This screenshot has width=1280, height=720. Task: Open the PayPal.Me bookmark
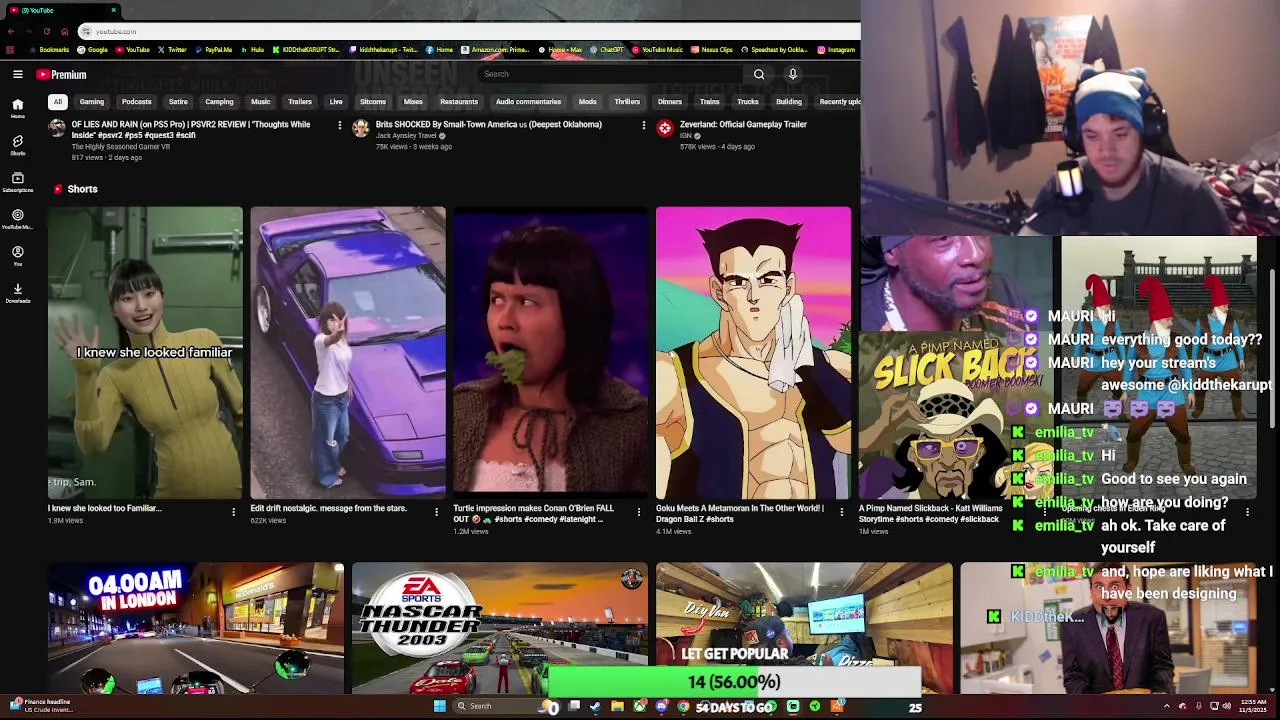pos(213,49)
